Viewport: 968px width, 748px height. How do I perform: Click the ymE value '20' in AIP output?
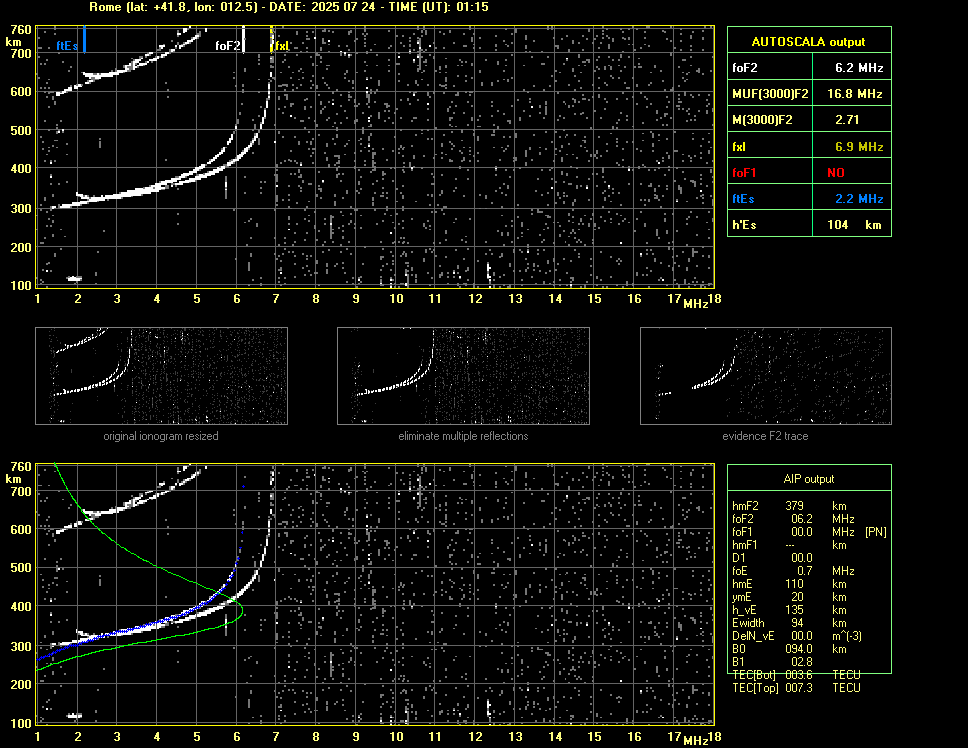797,597
